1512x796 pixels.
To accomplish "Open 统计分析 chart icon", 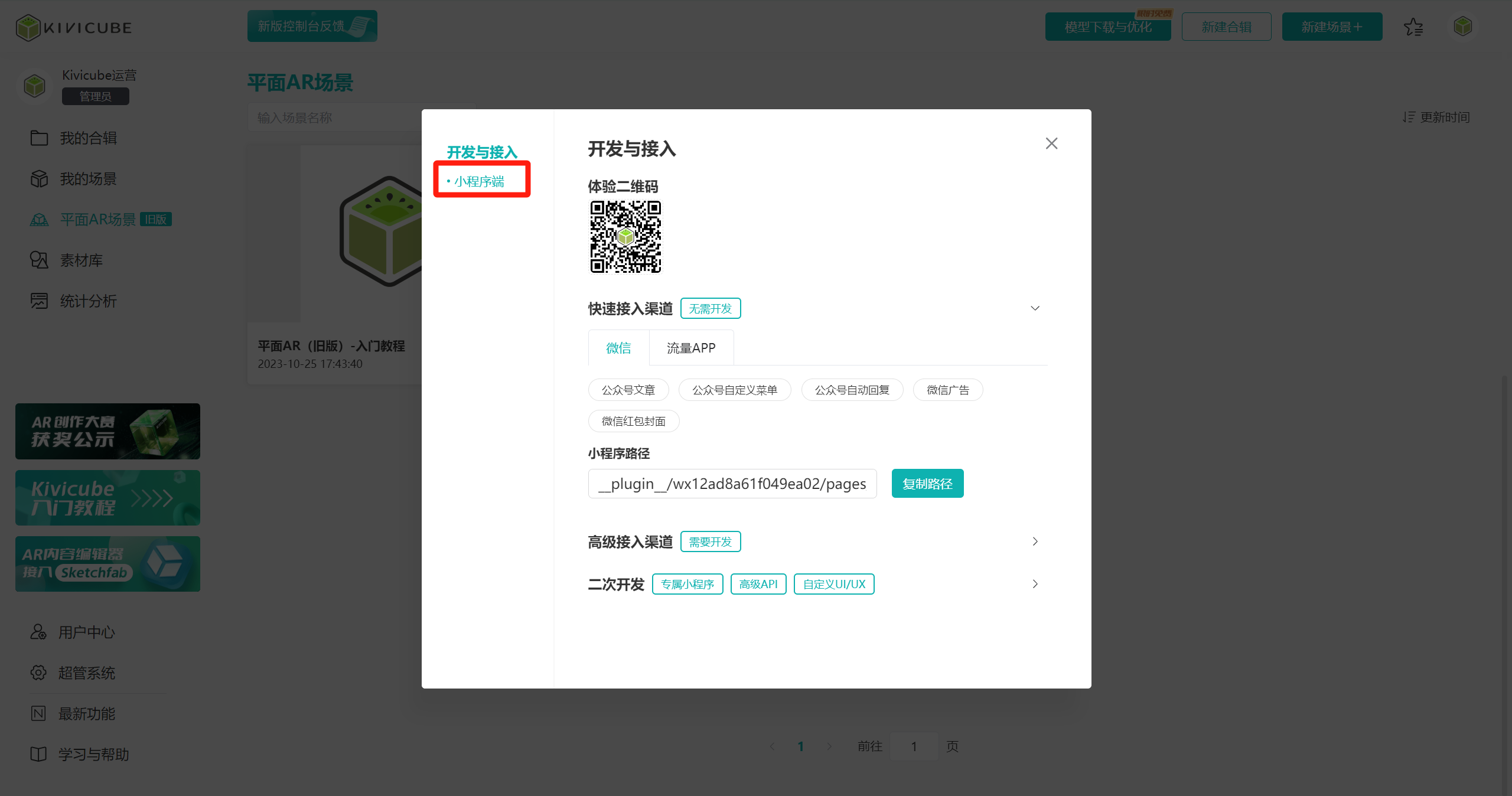I will tap(39, 301).
